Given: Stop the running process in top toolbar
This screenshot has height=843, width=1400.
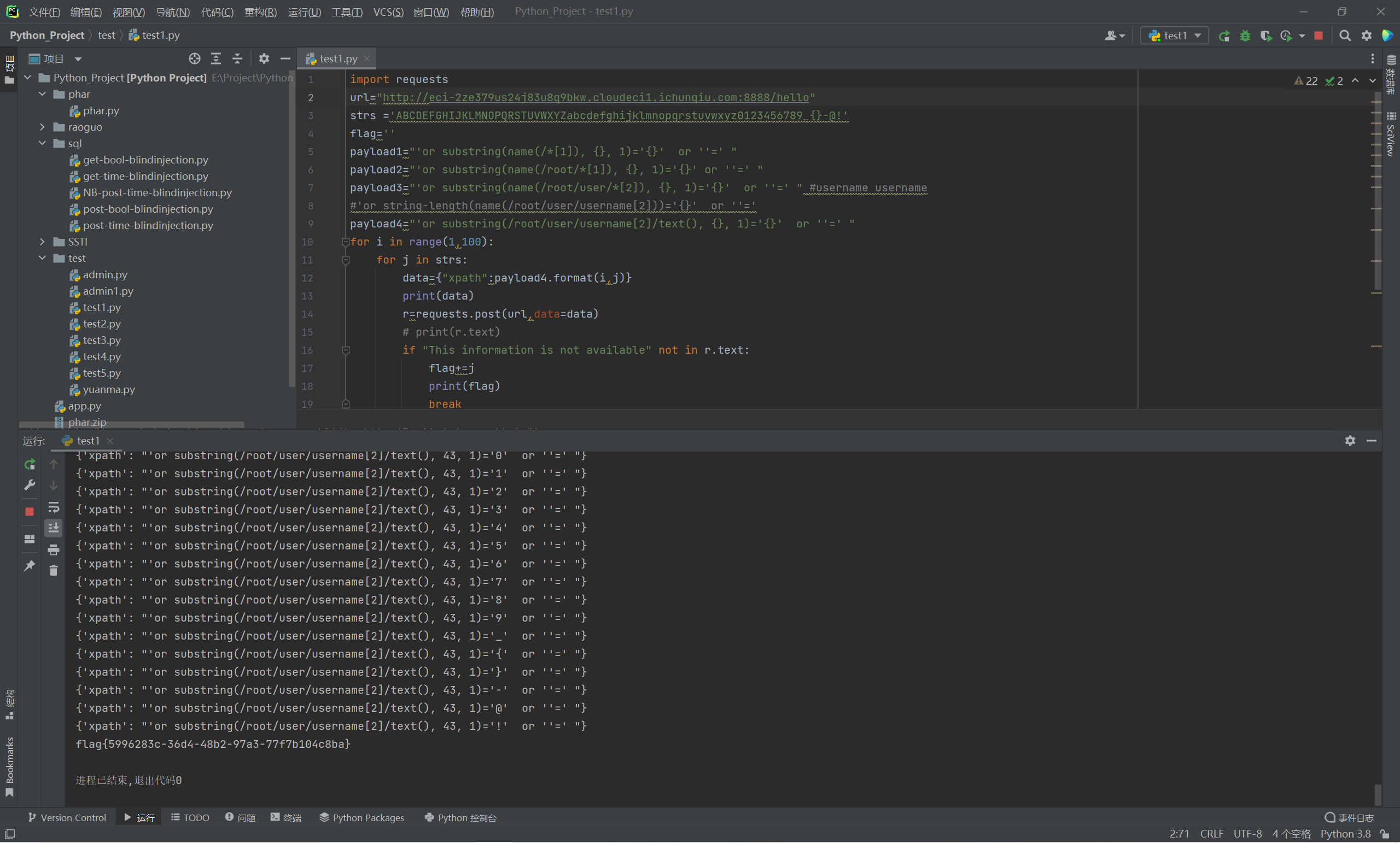Looking at the screenshot, I should 1319,36.
